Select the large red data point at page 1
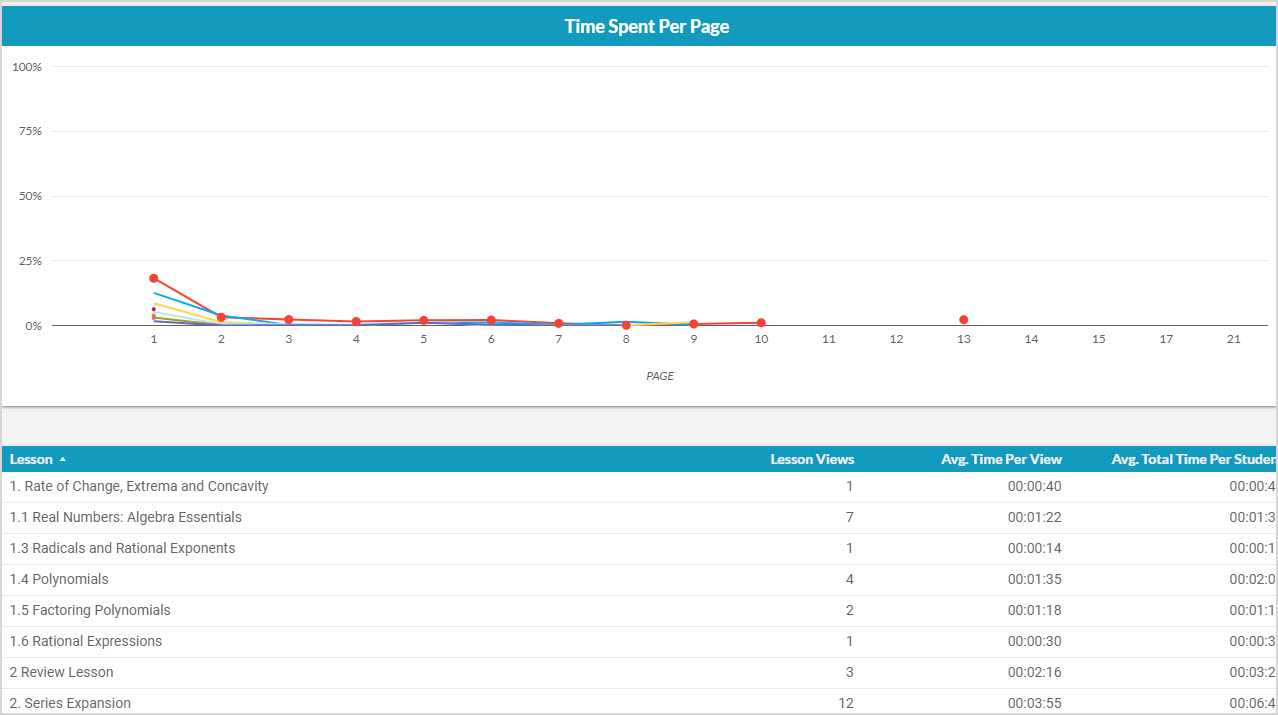 click(x=154, y=278)
